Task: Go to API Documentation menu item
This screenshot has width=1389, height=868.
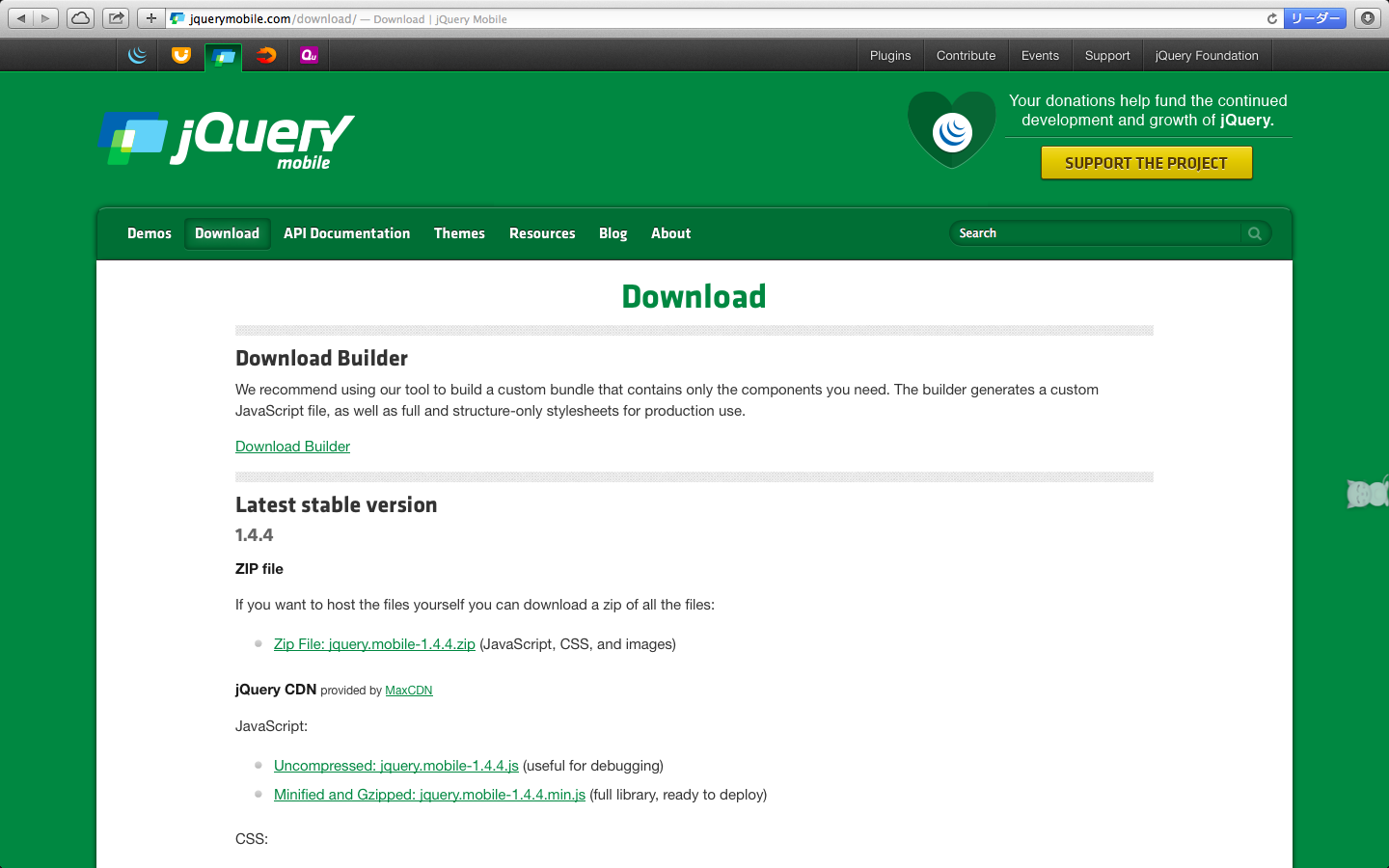Action: coord(346,233)
